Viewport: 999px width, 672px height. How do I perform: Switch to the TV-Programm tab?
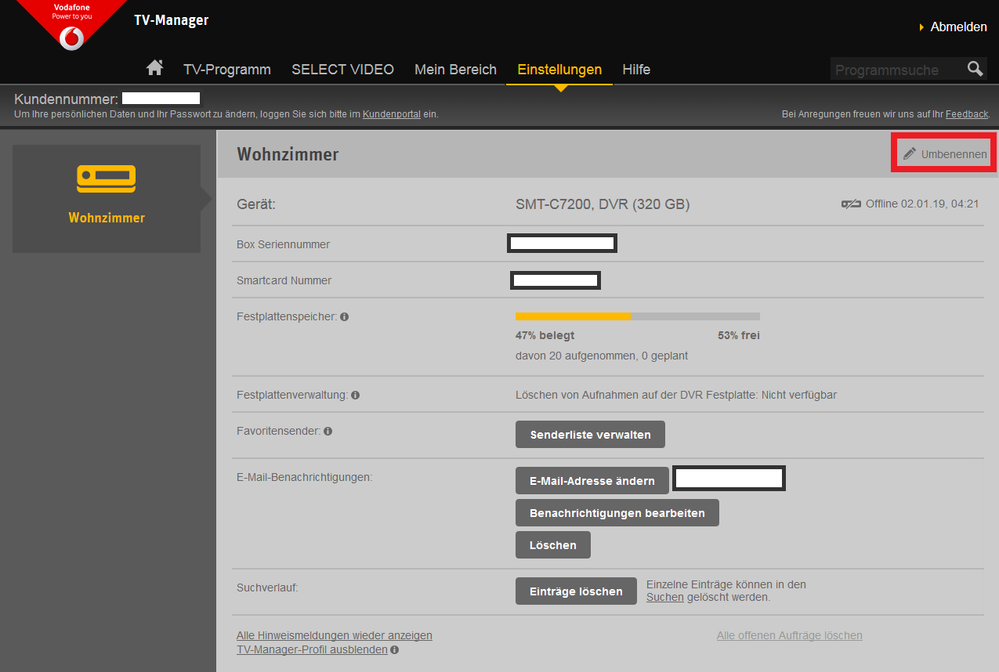pos(227,69)
